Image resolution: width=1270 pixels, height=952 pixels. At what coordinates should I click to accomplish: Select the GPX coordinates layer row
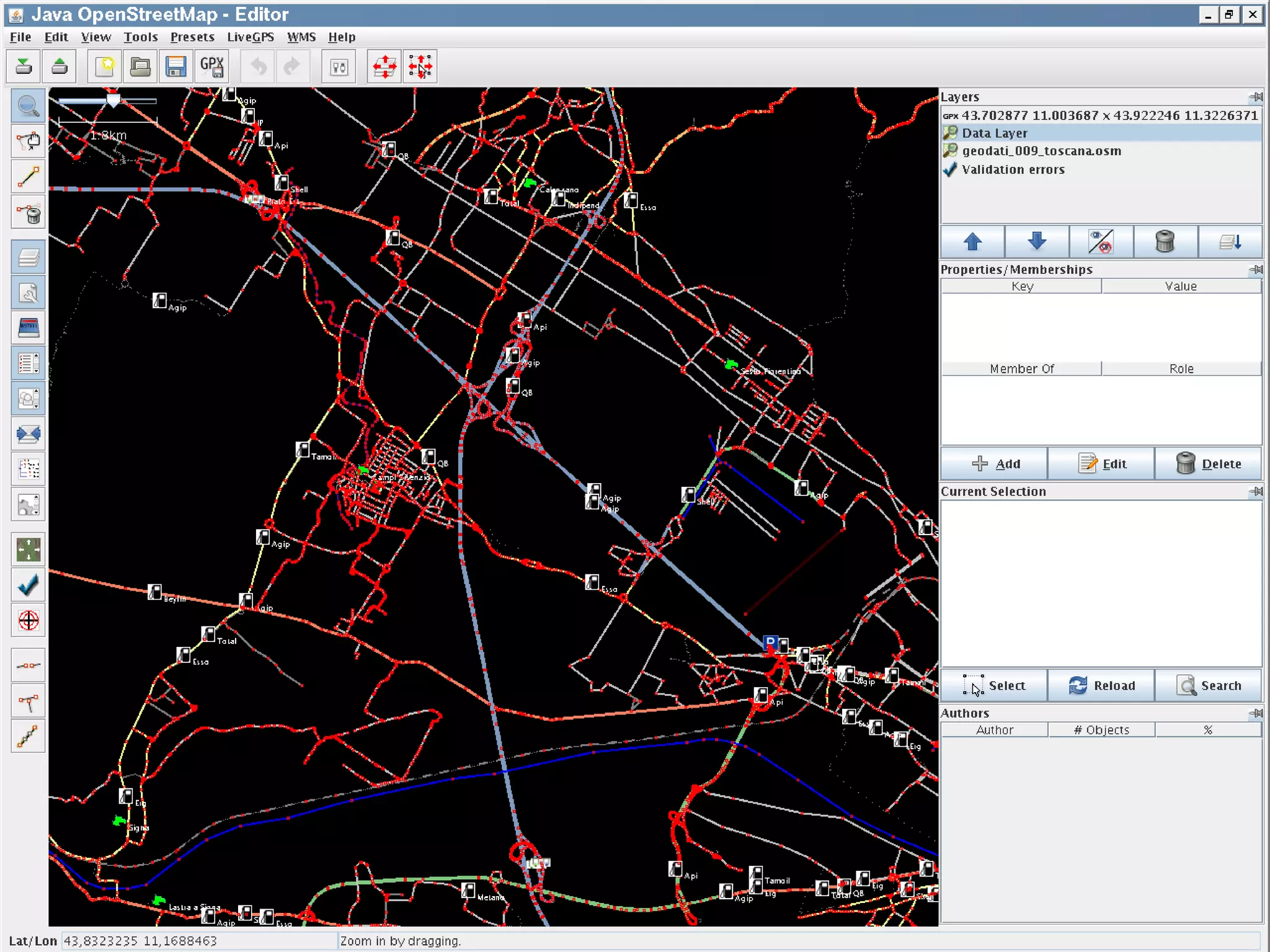(1101, 115)
